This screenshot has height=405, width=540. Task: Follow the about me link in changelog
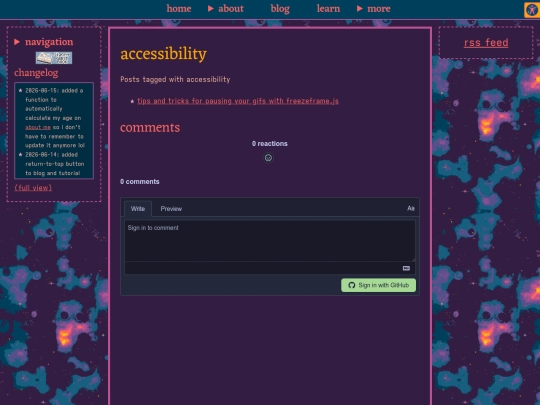click(x=38, y=127)
